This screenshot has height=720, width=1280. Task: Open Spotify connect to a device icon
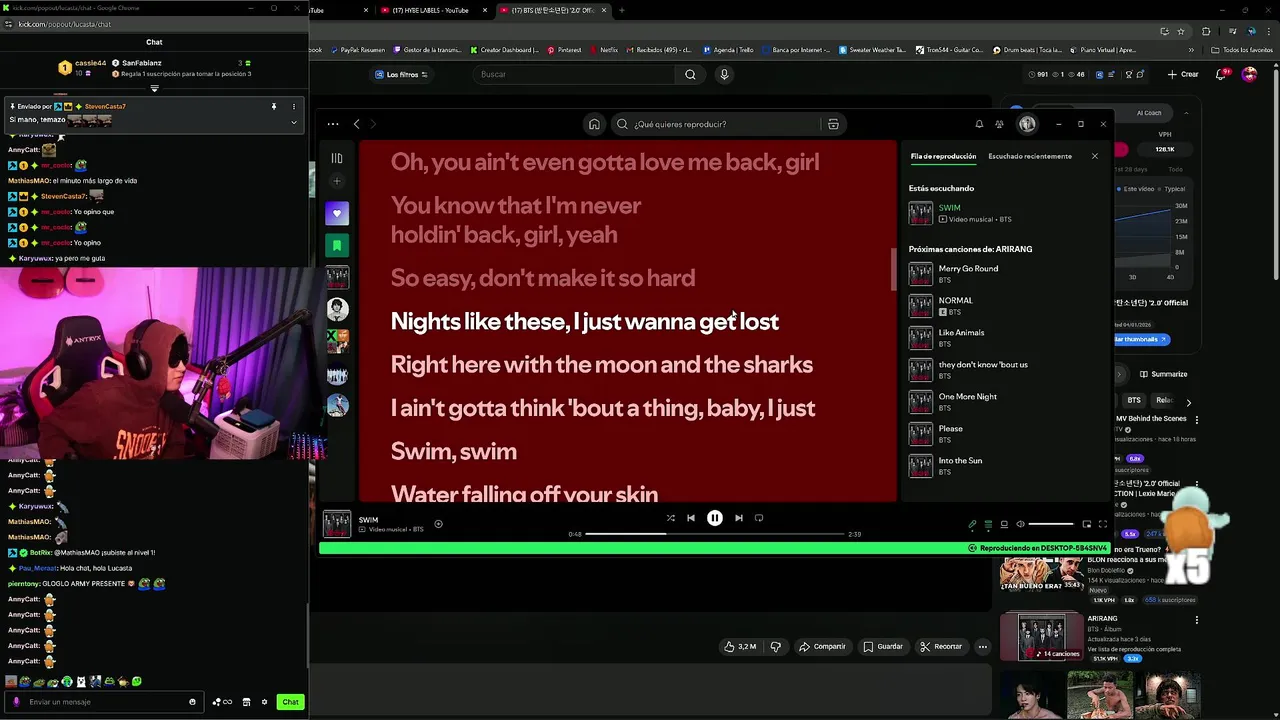tap(1004, 524)
